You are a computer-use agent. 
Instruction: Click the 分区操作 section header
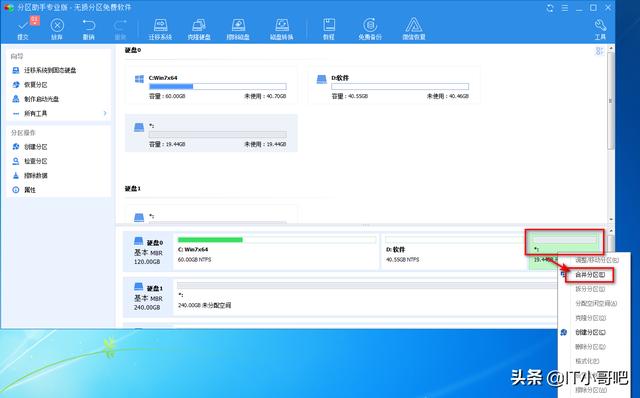click(x=23, y=133)
